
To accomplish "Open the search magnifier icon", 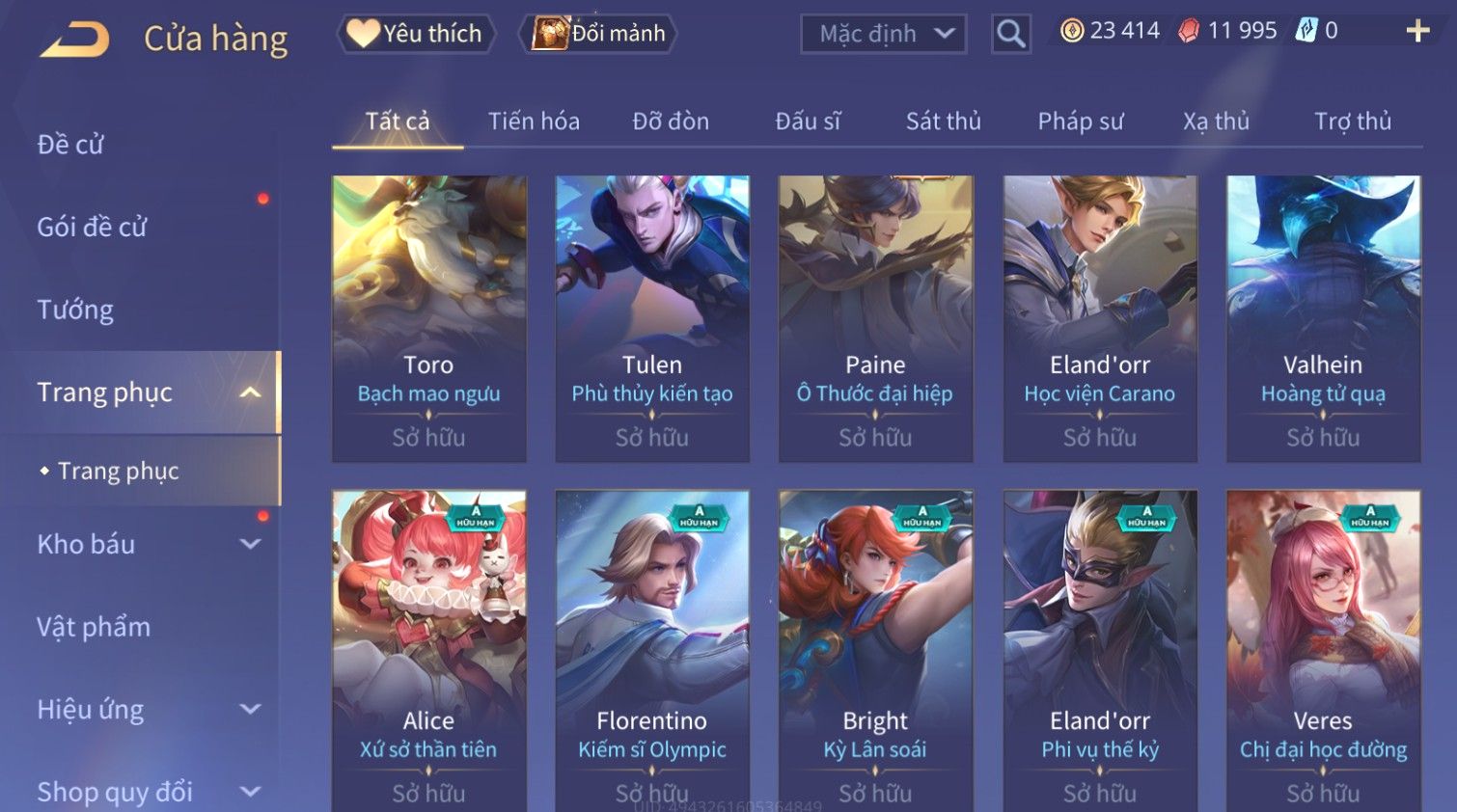I will tap(1011, 34).
